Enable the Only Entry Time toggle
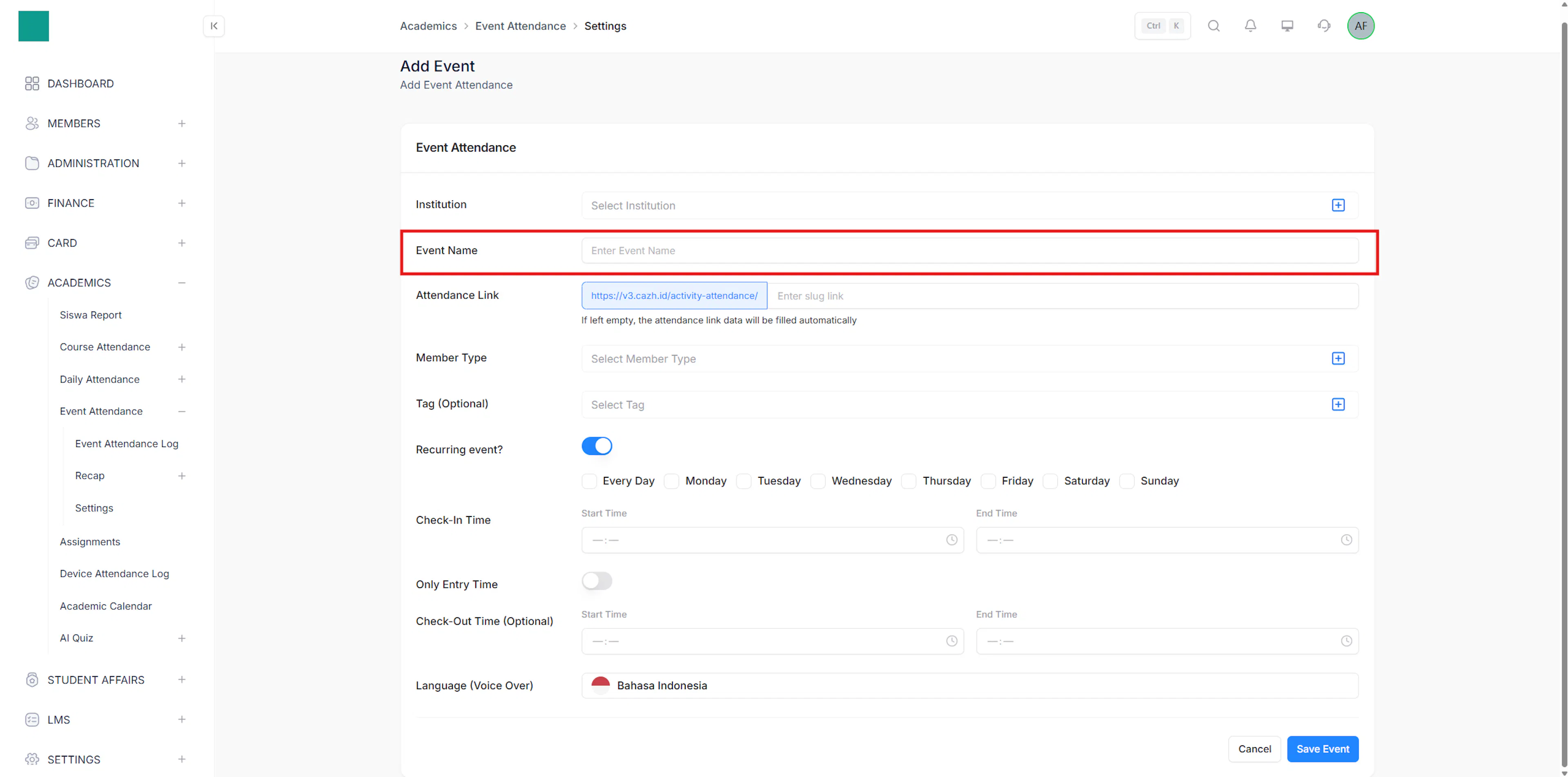Screen dimensions: 1568x777 597,581
